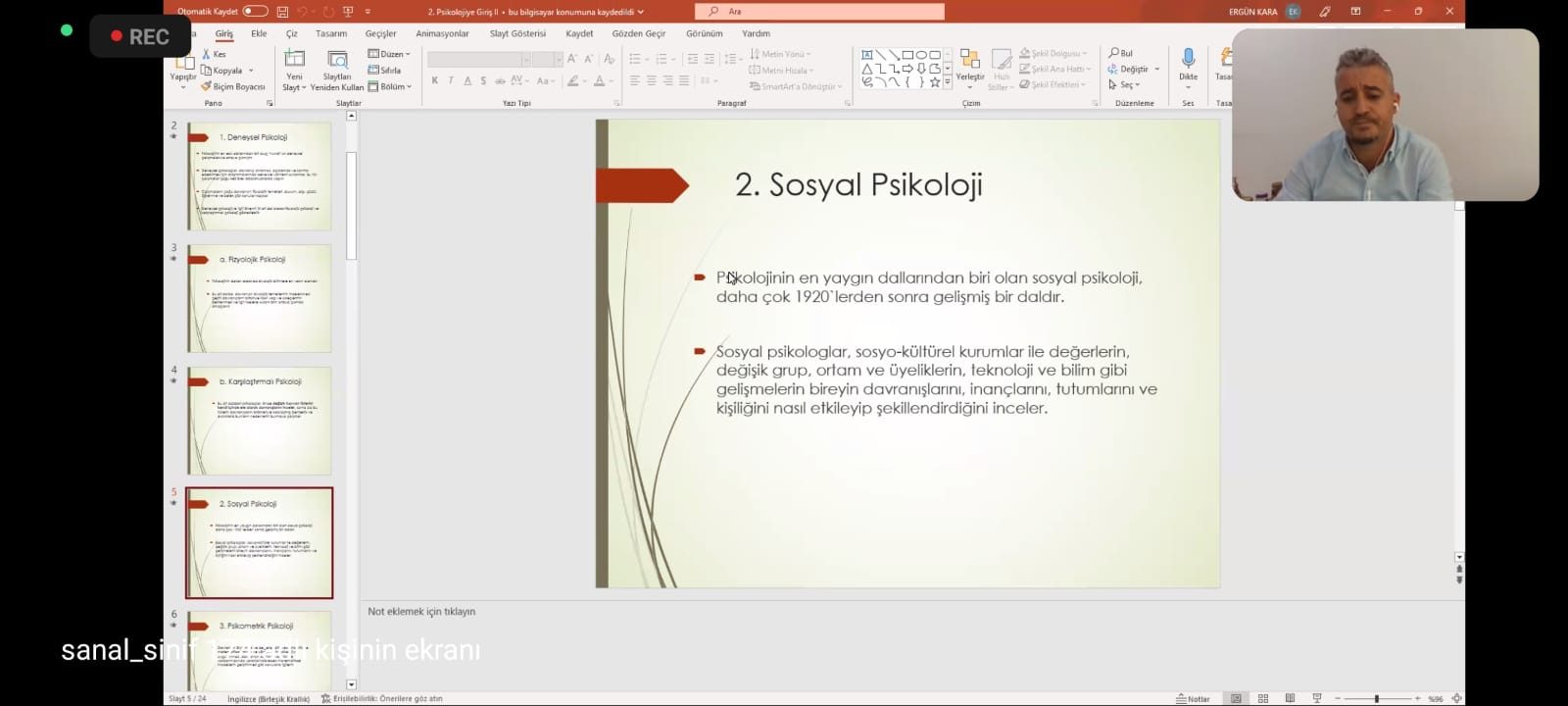Screen dimensions: 1568x706
Task: Select slide 2 Deneysel Psikoloji thumbnail
Action: (x=259, y=176)
